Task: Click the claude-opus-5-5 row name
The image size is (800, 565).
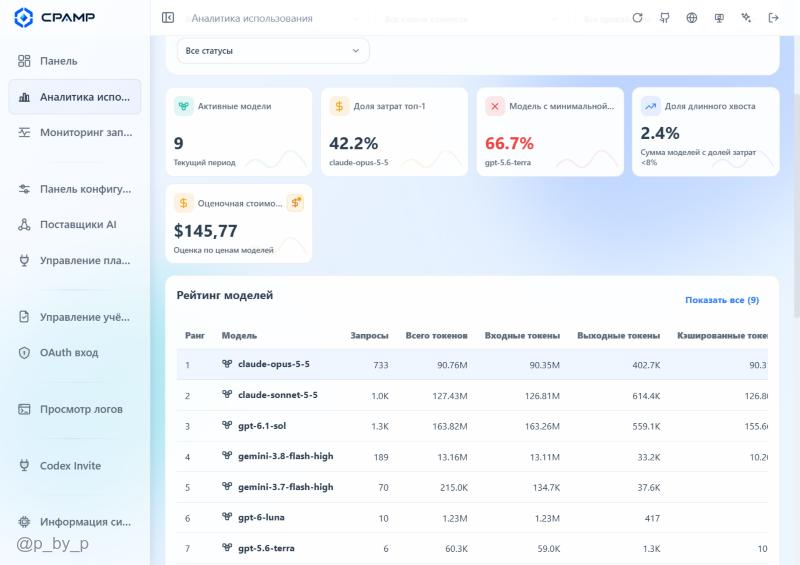Action: click(274, 364)
